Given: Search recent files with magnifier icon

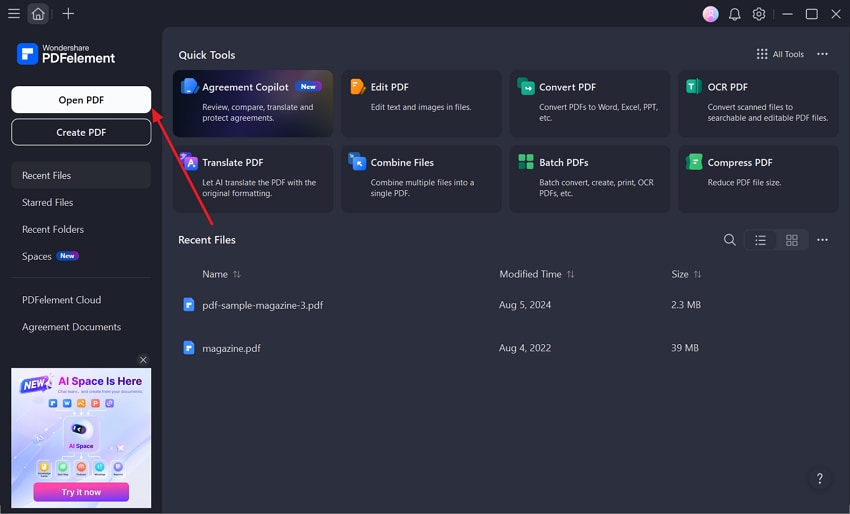Looking at the screenshot, I should [730, 240].
